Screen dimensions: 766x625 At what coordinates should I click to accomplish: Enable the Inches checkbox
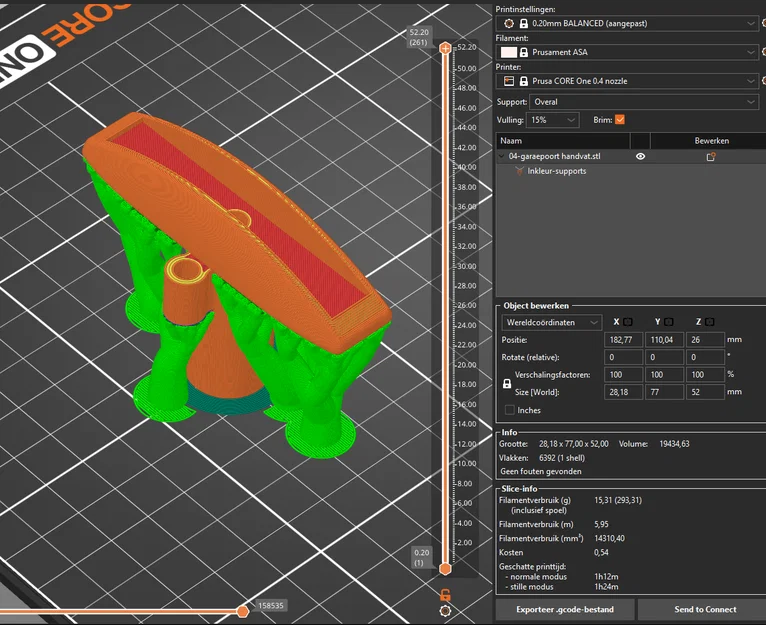click(510, 410)
